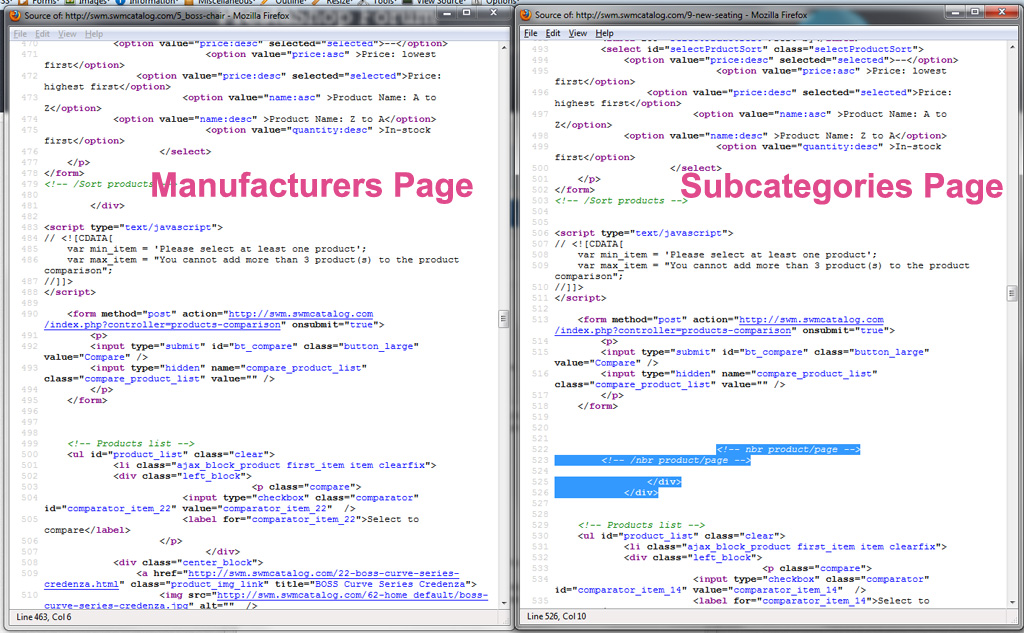Click the 'Line 526, Col 10' status bar text
Image resolution: width=1024 pixels, height=633 pixels.
click(x=556, y=616)
